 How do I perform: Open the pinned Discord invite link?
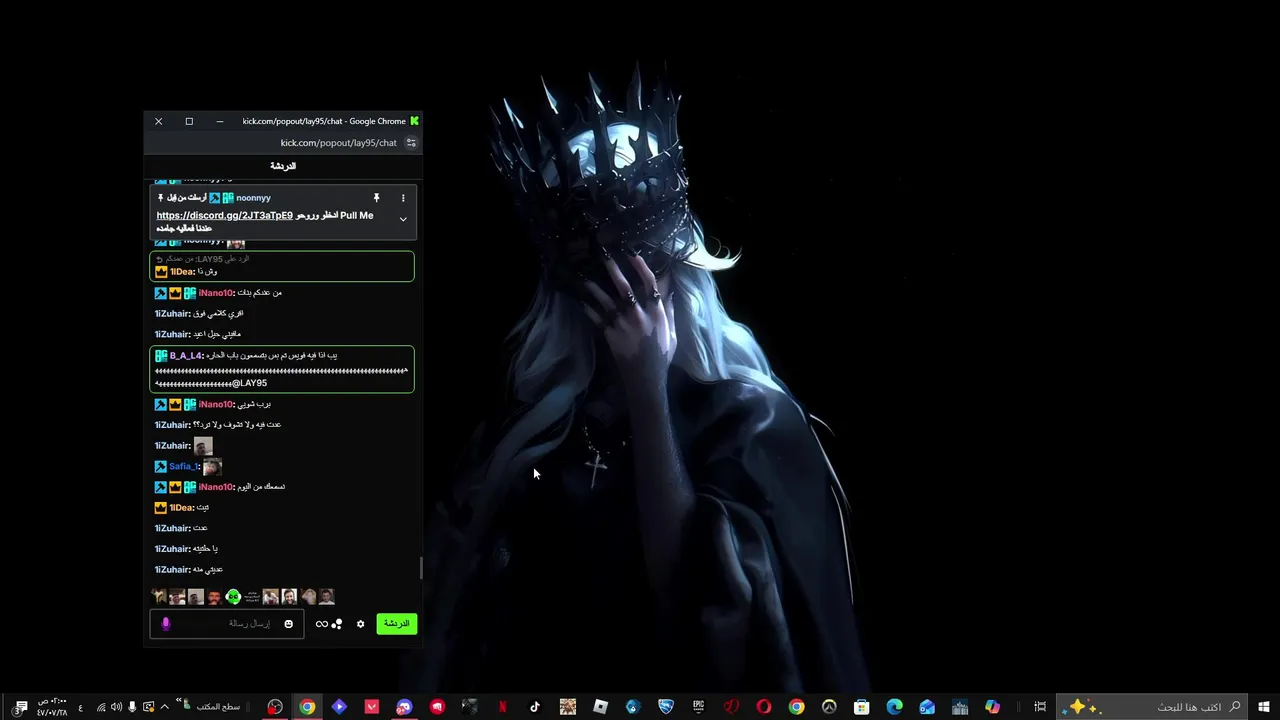(225, 215)
